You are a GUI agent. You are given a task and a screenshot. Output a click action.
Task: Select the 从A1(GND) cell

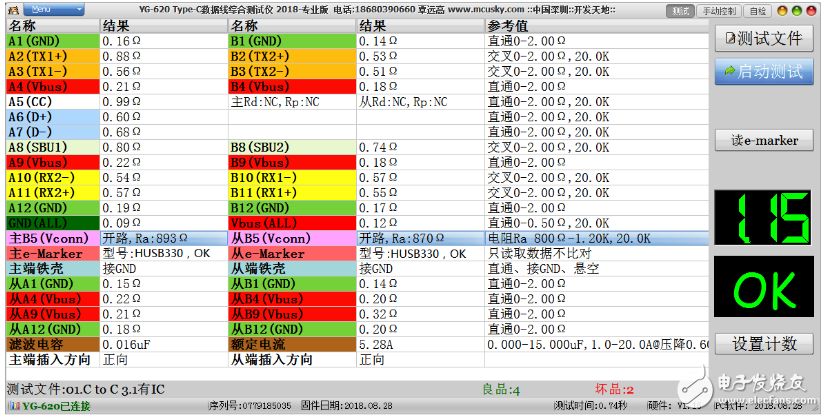point(53,284)
